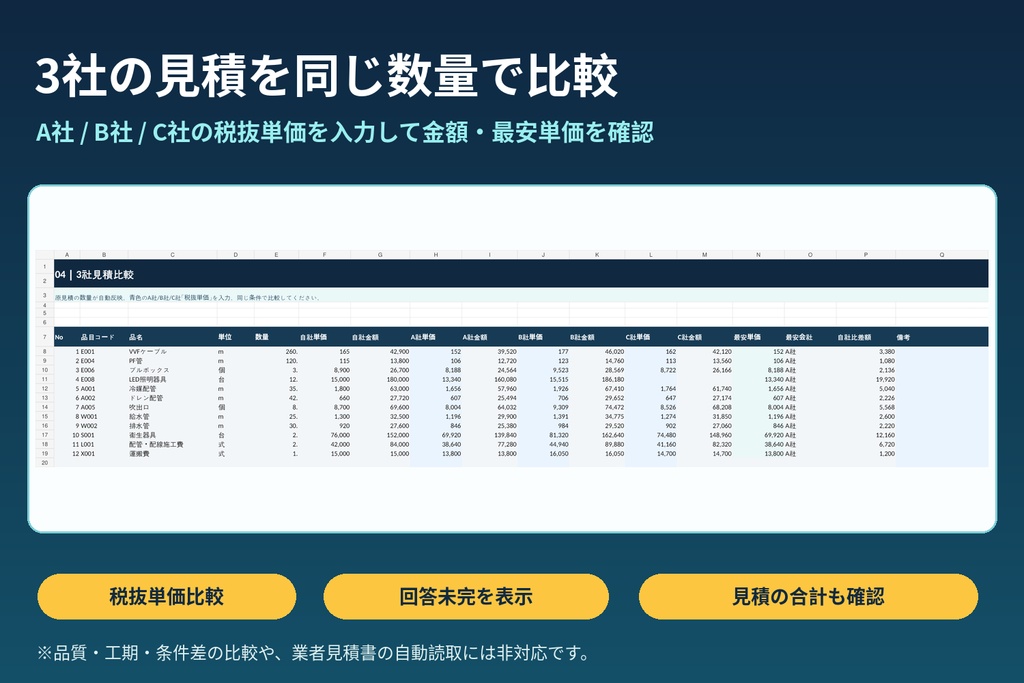1024x683 pixels.
Task: Click the 税抜単価比較 yellow button
Action: click(167, 596)
